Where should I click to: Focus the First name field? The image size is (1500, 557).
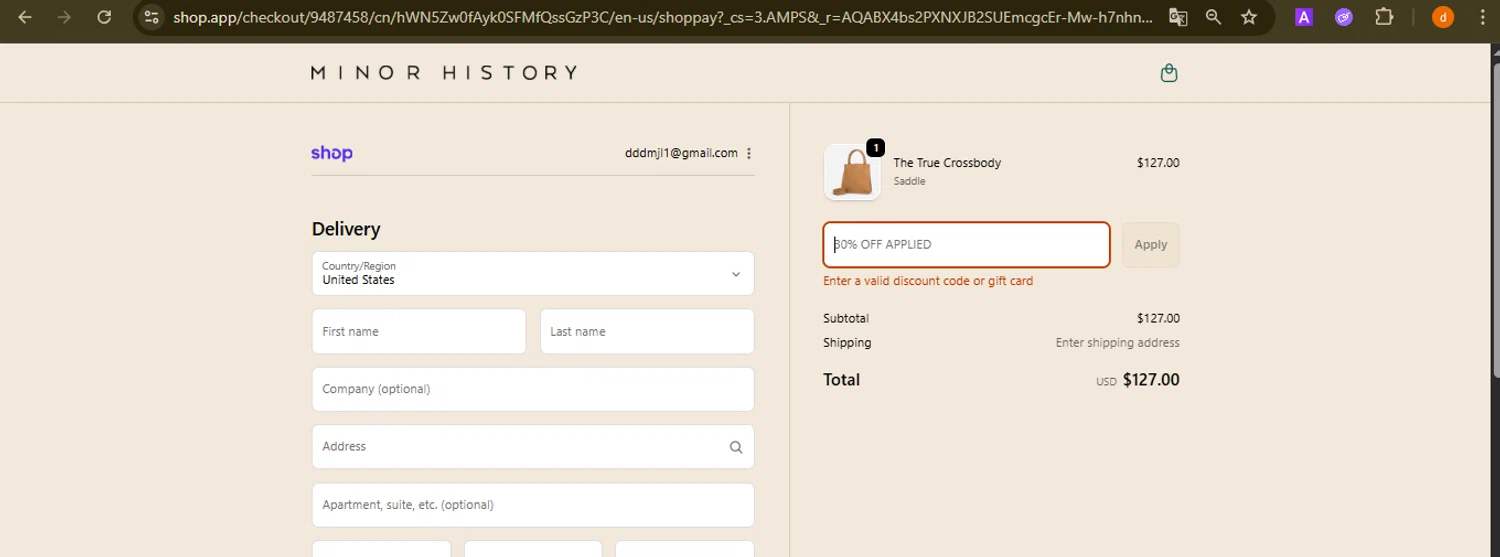coord(419,331)
